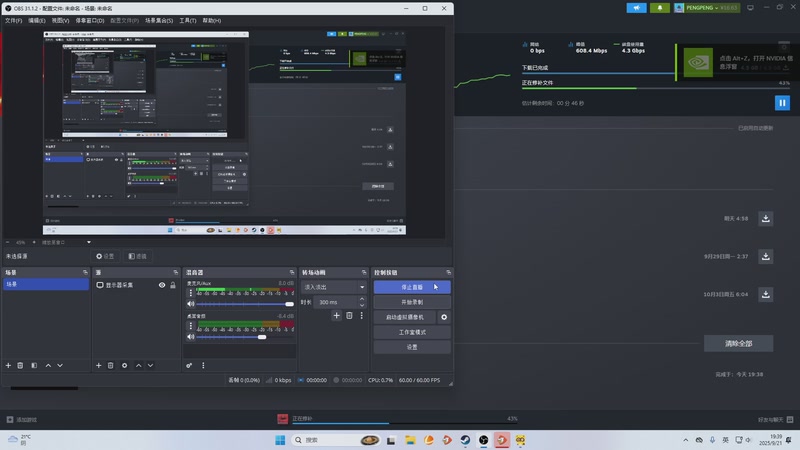Open options menu for 桌面音频 channel
The width and height of the screenshot is (800, 450).
pyautogui.click(x=191, y=326)
